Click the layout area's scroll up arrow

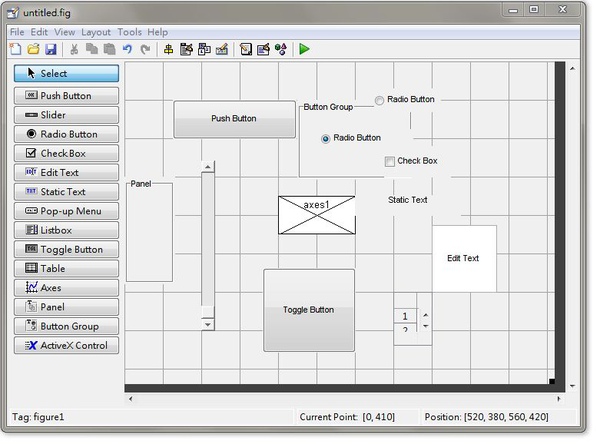572,69
